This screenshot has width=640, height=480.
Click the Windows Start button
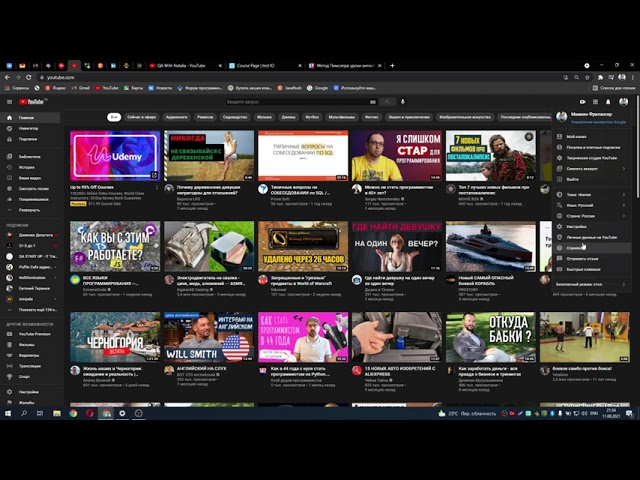click(x=8, y=413)
